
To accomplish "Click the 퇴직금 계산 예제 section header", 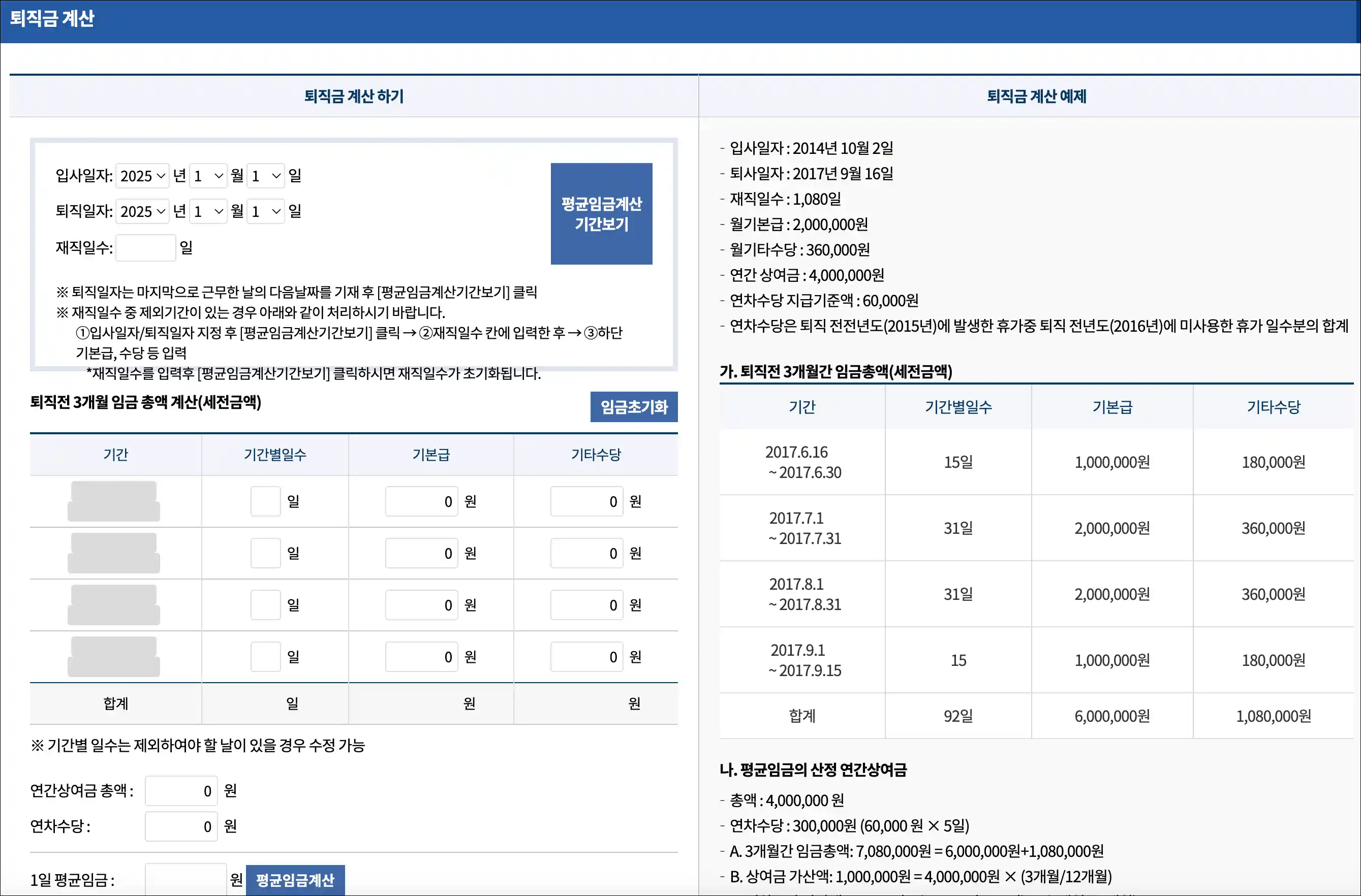I will tap(1036, 96).
